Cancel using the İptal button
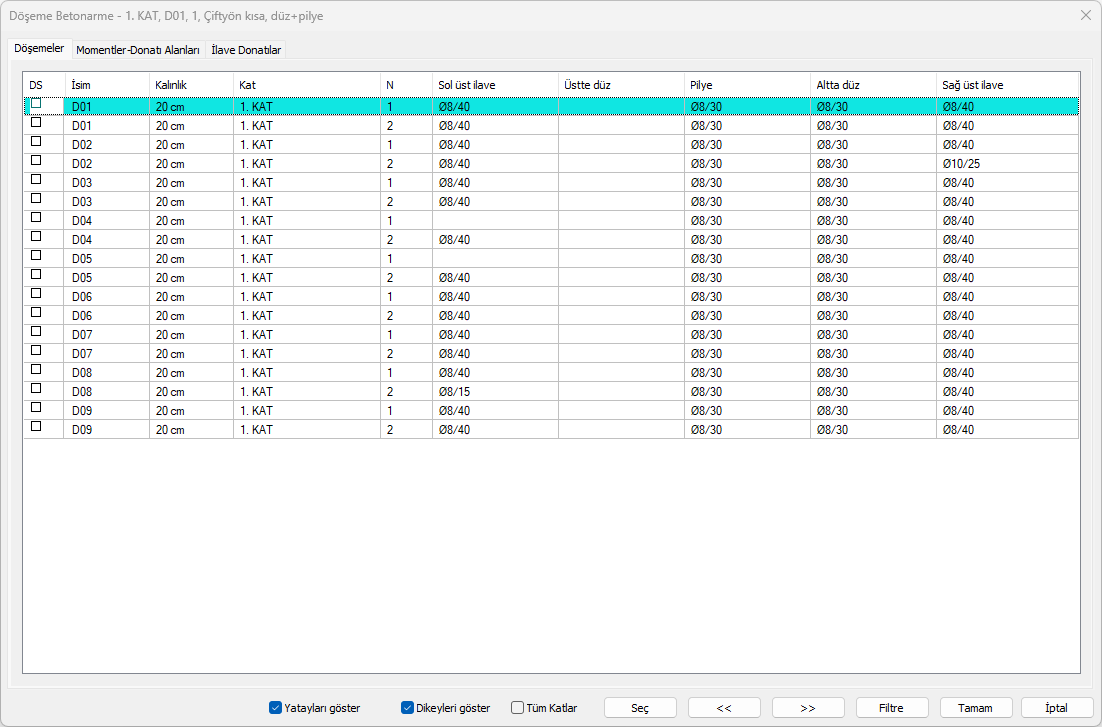Screen dimensions: 1102x727 1056,708
